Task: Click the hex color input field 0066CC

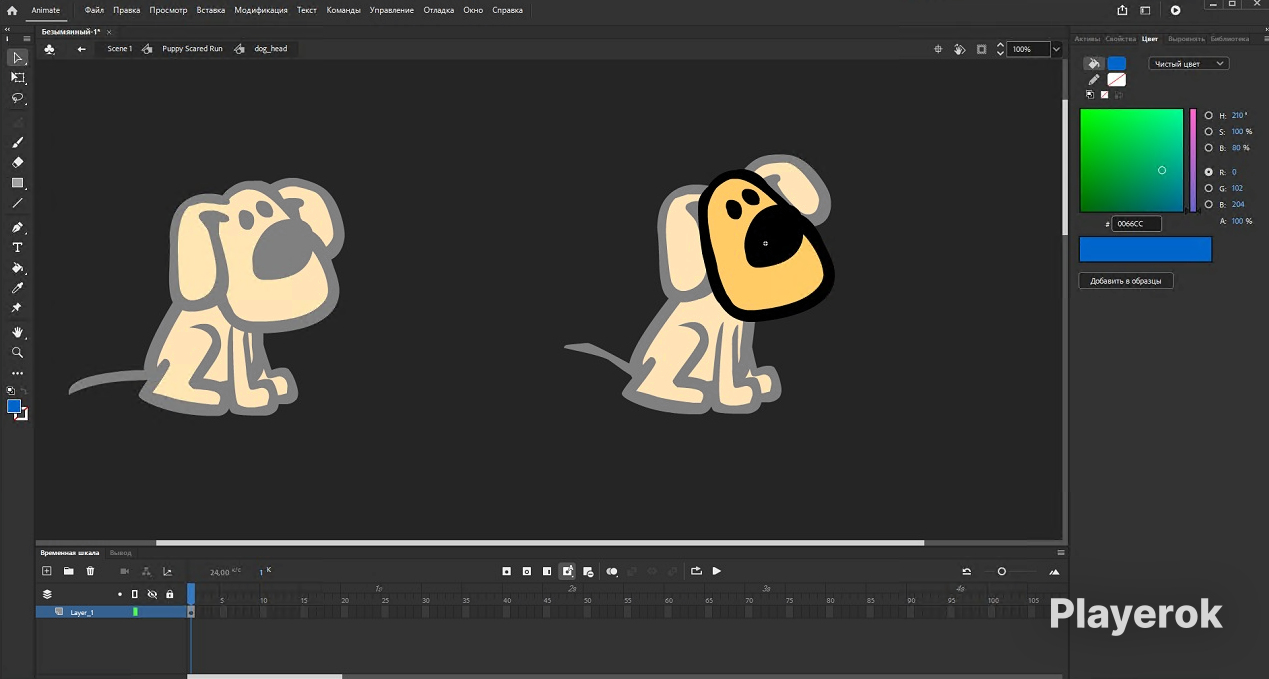Action: tap(1137, 224)
